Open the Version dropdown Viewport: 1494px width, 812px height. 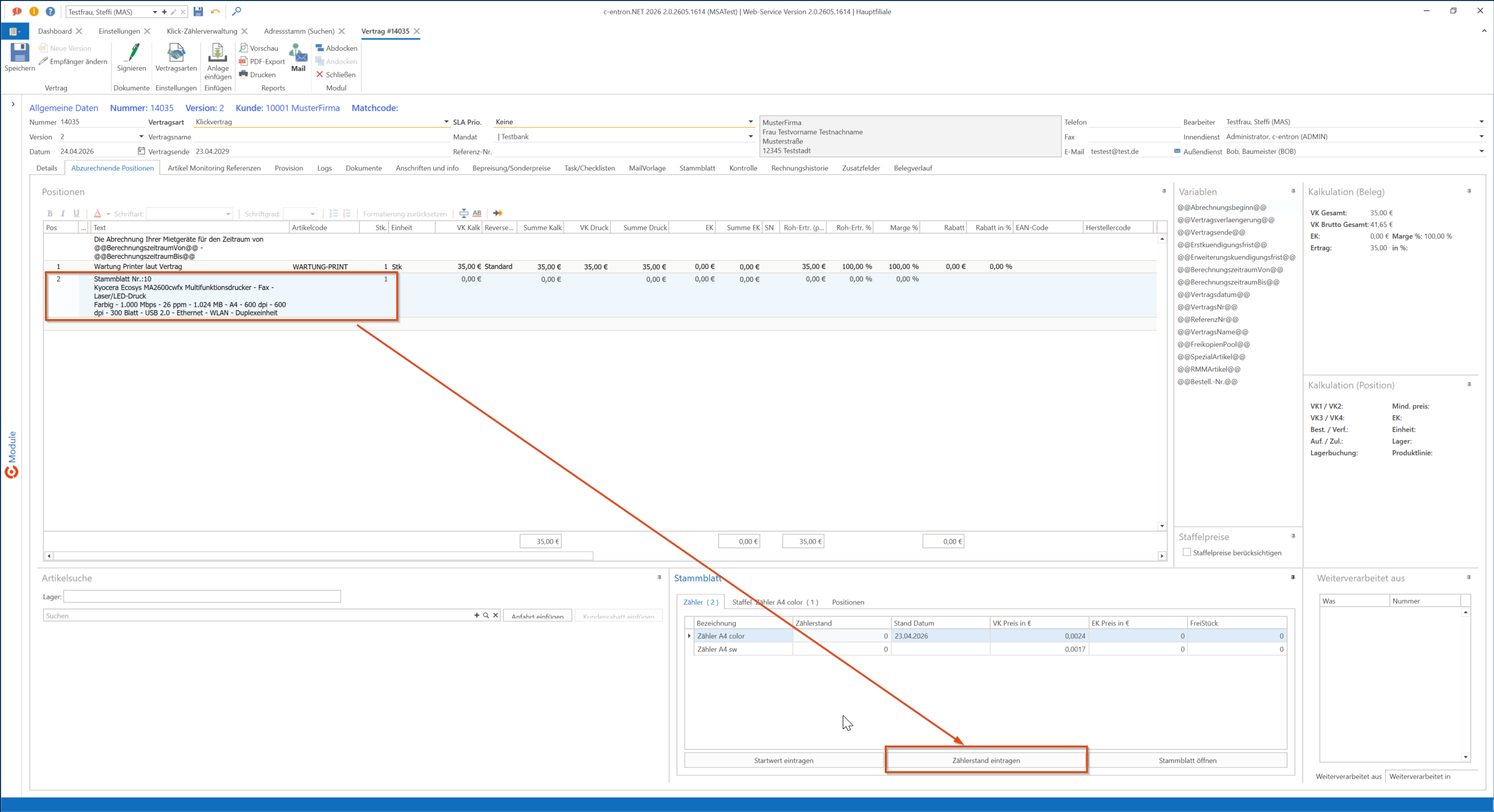[141, 136]
